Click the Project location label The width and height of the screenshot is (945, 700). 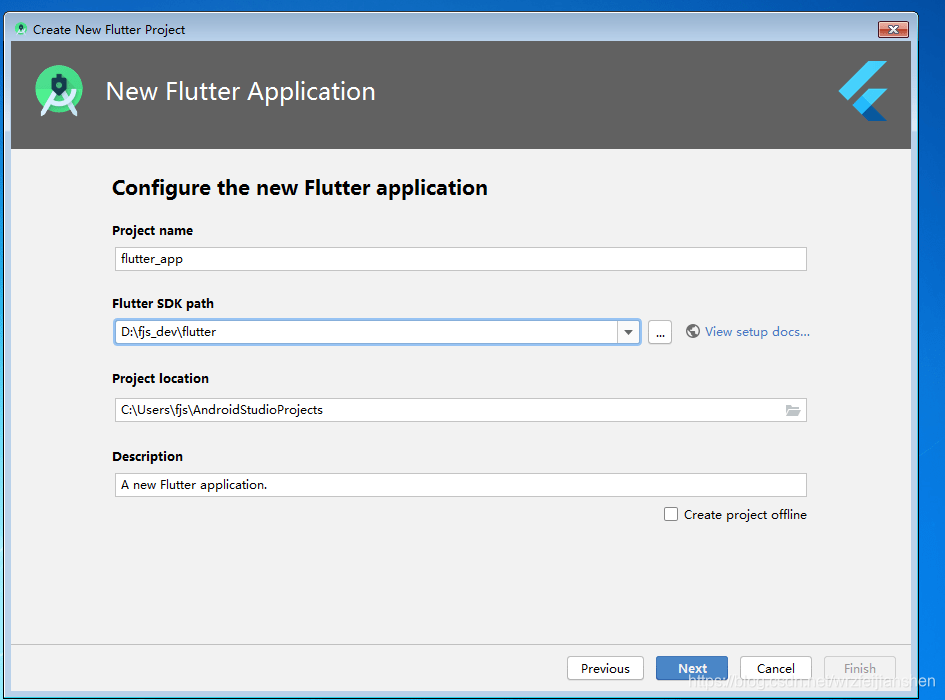[x=160, y=378]
